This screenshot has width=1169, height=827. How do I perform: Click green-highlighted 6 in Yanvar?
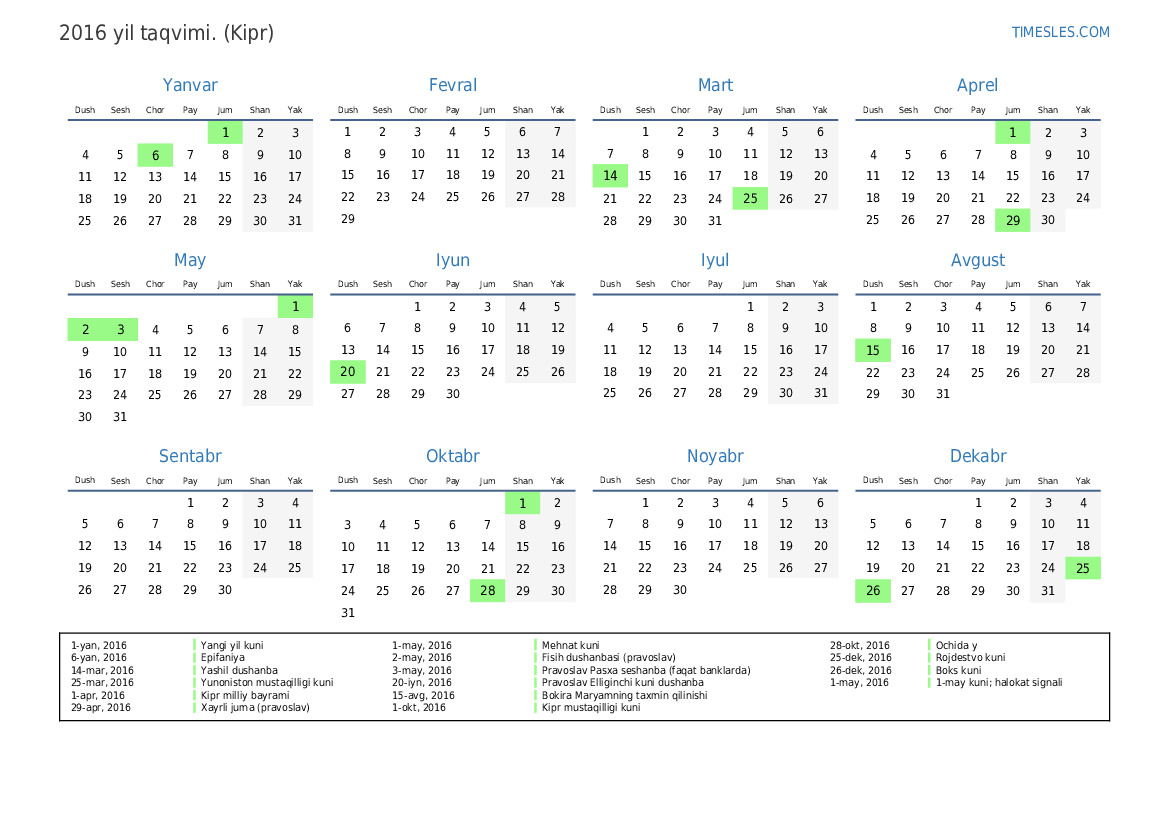point(155,155)
